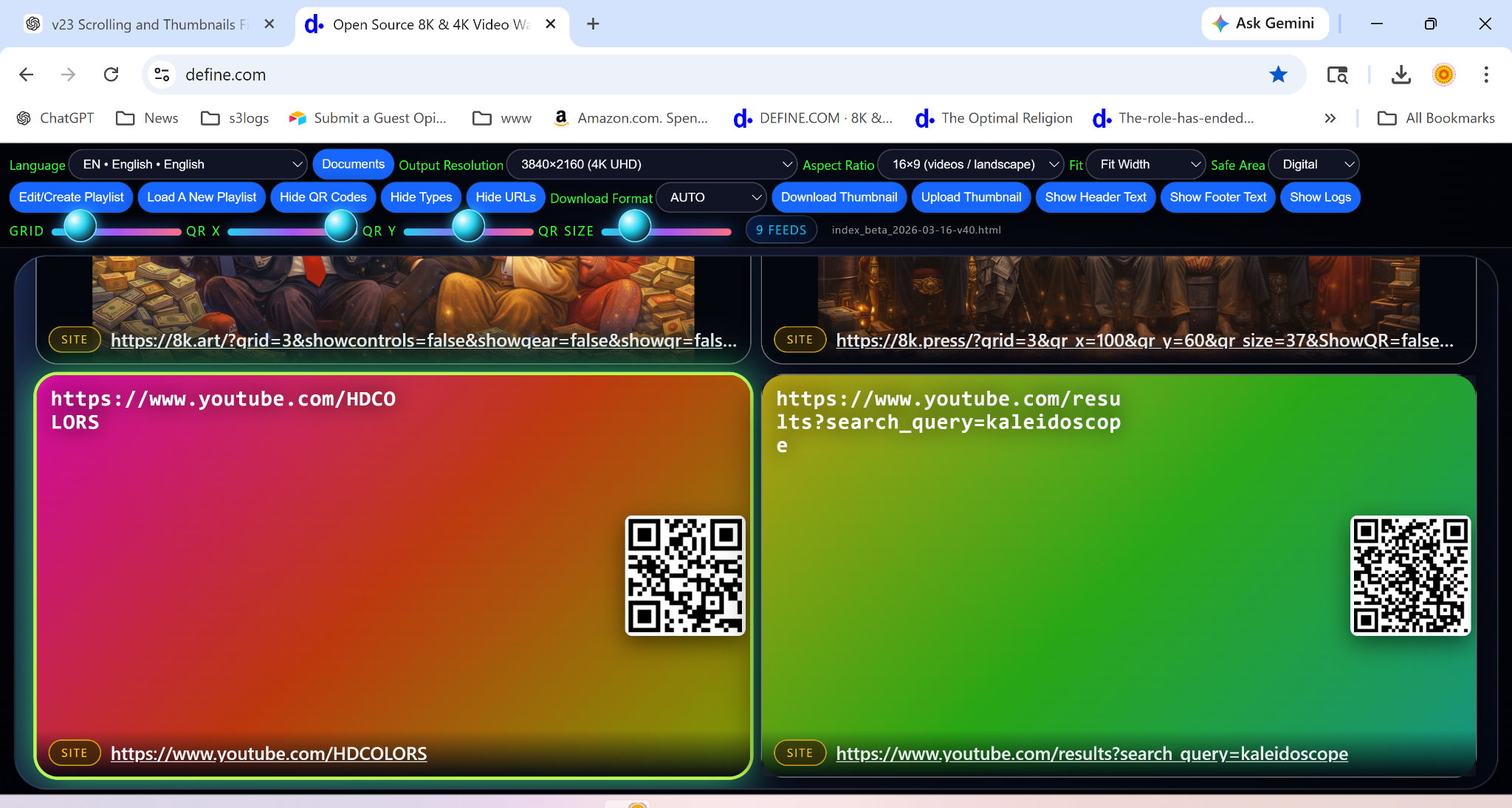1512x808 pixels.
Task: Open the Safe Area Digital dropdown
Action: pyautogui.click(x=1313, y=165)
